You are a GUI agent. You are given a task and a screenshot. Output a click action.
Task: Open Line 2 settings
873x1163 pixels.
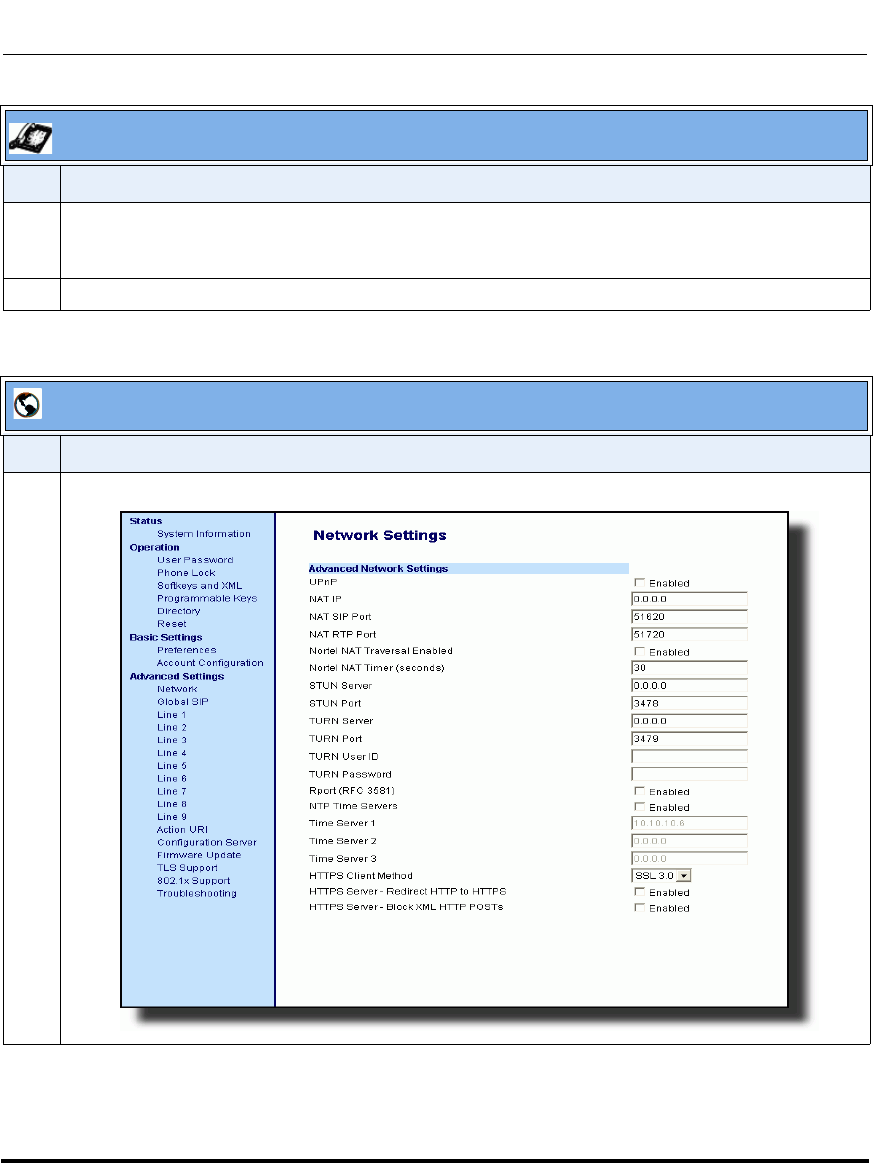[171, 728]
